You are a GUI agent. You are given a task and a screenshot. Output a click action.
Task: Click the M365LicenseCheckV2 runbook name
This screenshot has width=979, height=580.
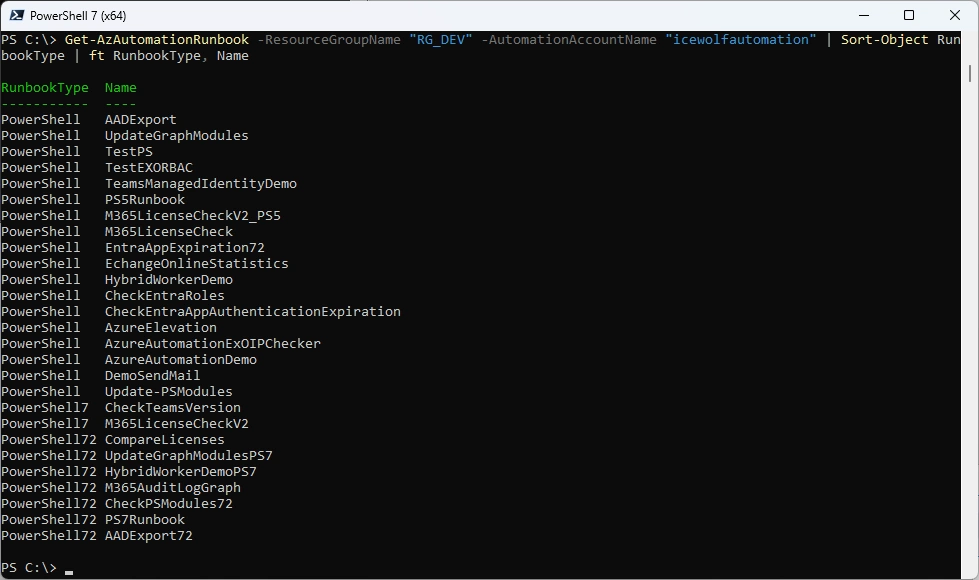click(177, 424)
